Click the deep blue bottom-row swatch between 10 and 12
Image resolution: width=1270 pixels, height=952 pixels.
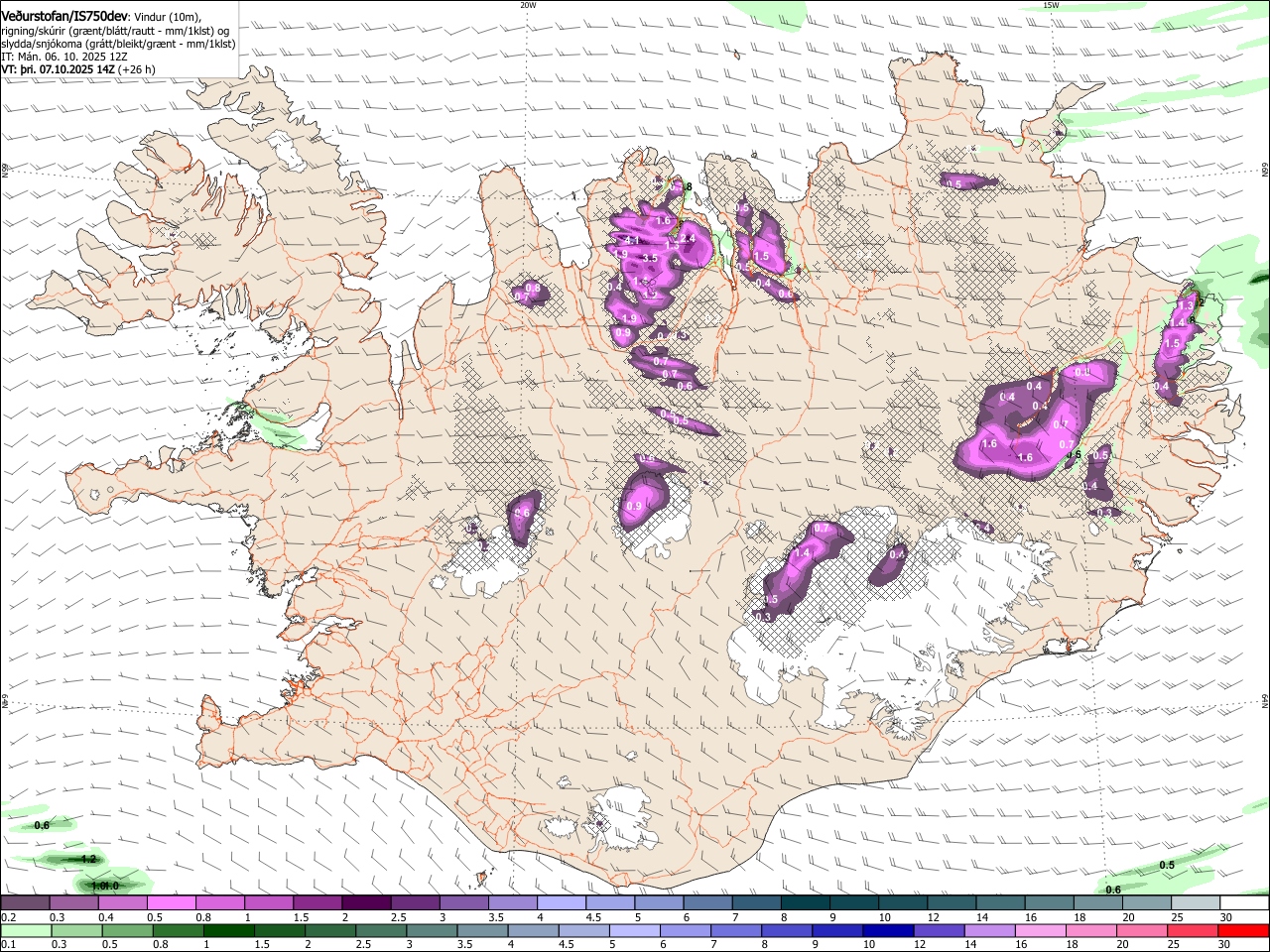click(x=888, y=930)
